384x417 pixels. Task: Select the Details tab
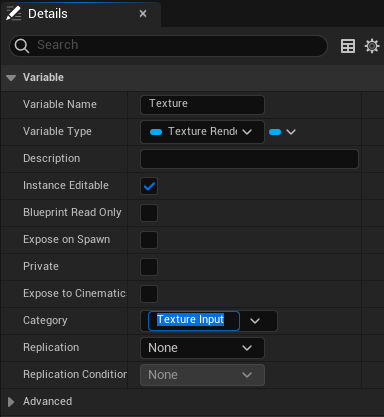[48, 14]
